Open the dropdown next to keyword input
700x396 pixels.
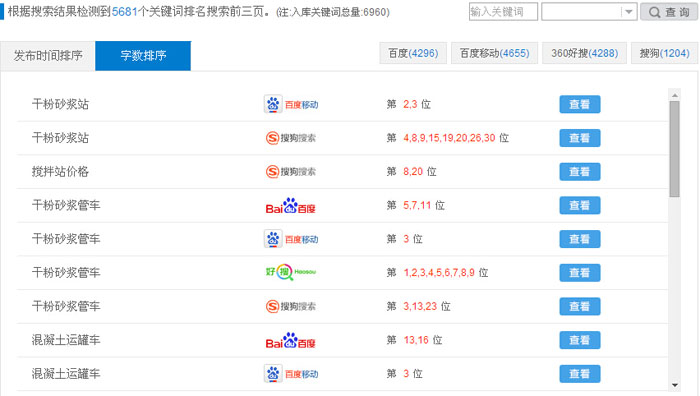point(629,12)
